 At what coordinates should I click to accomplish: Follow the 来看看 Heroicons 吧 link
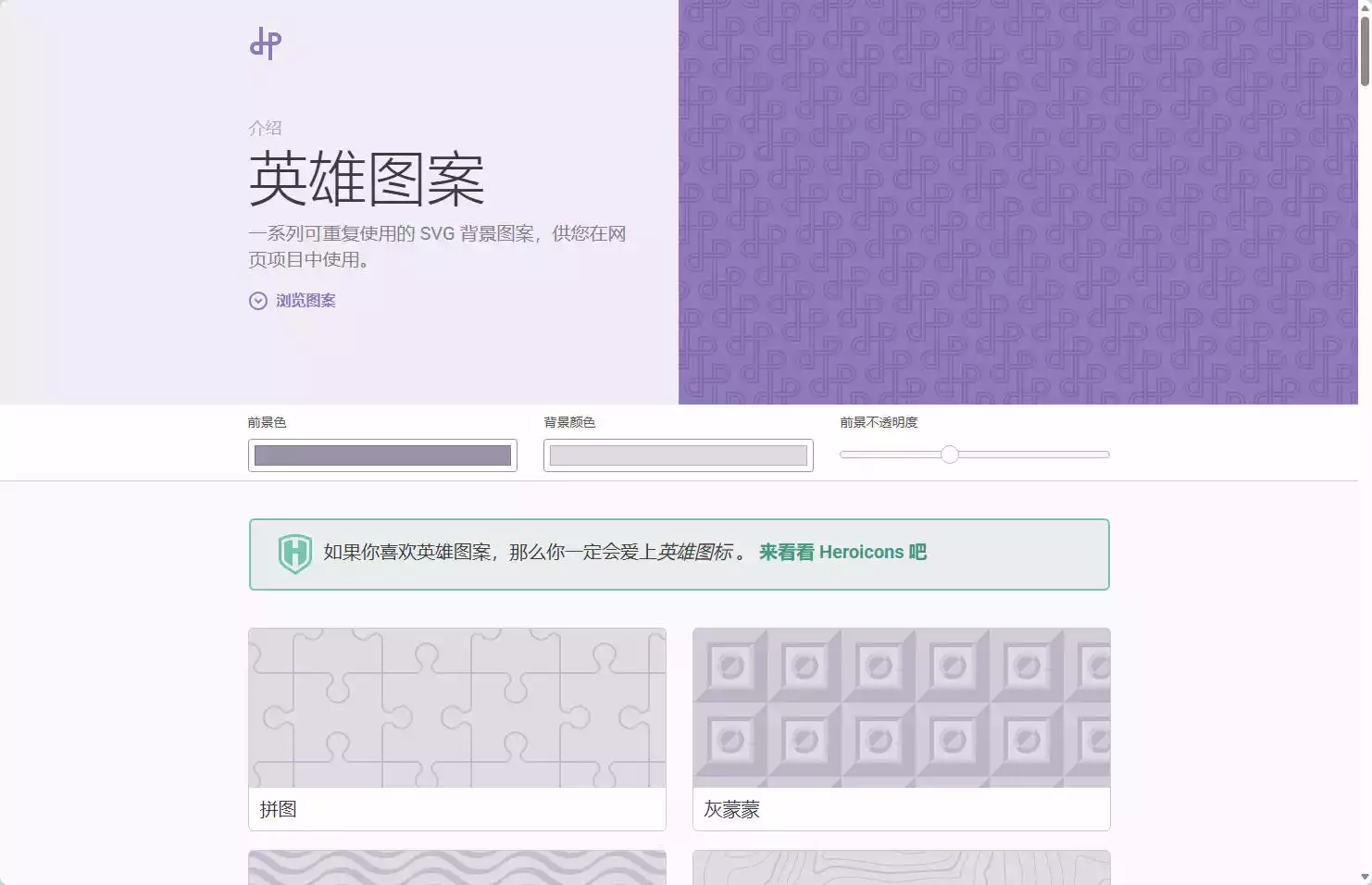point(842,553)
